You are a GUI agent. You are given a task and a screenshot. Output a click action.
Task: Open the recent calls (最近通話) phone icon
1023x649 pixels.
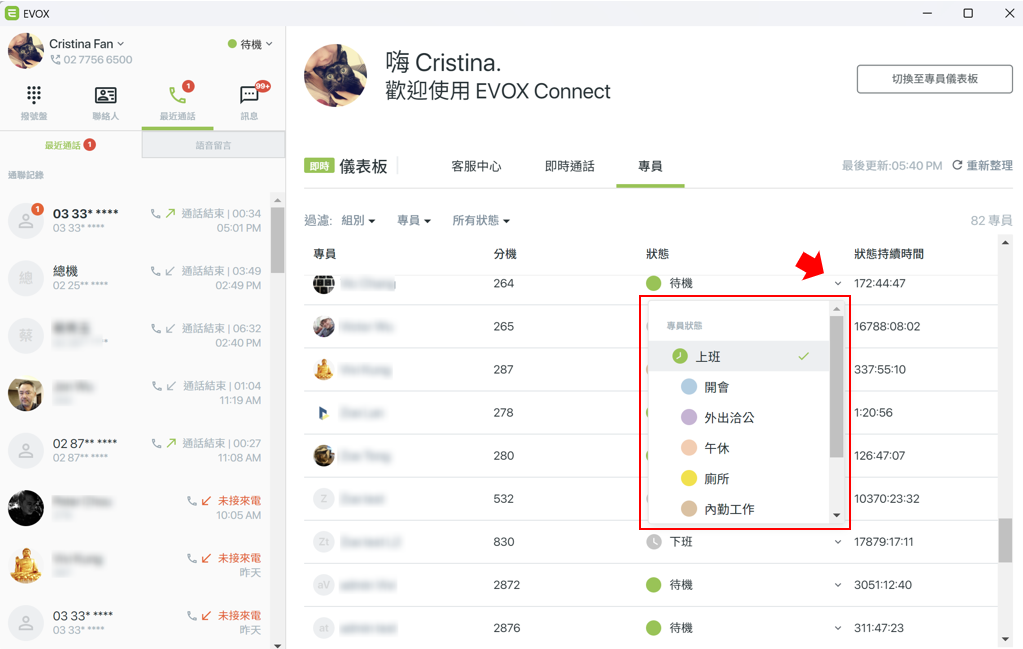point(177,95)
